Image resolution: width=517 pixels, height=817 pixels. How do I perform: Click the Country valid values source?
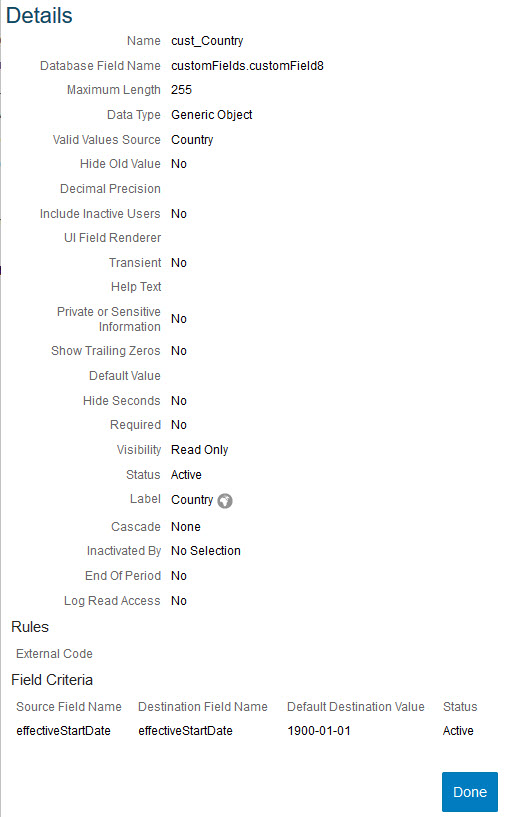tap(192, 140)
